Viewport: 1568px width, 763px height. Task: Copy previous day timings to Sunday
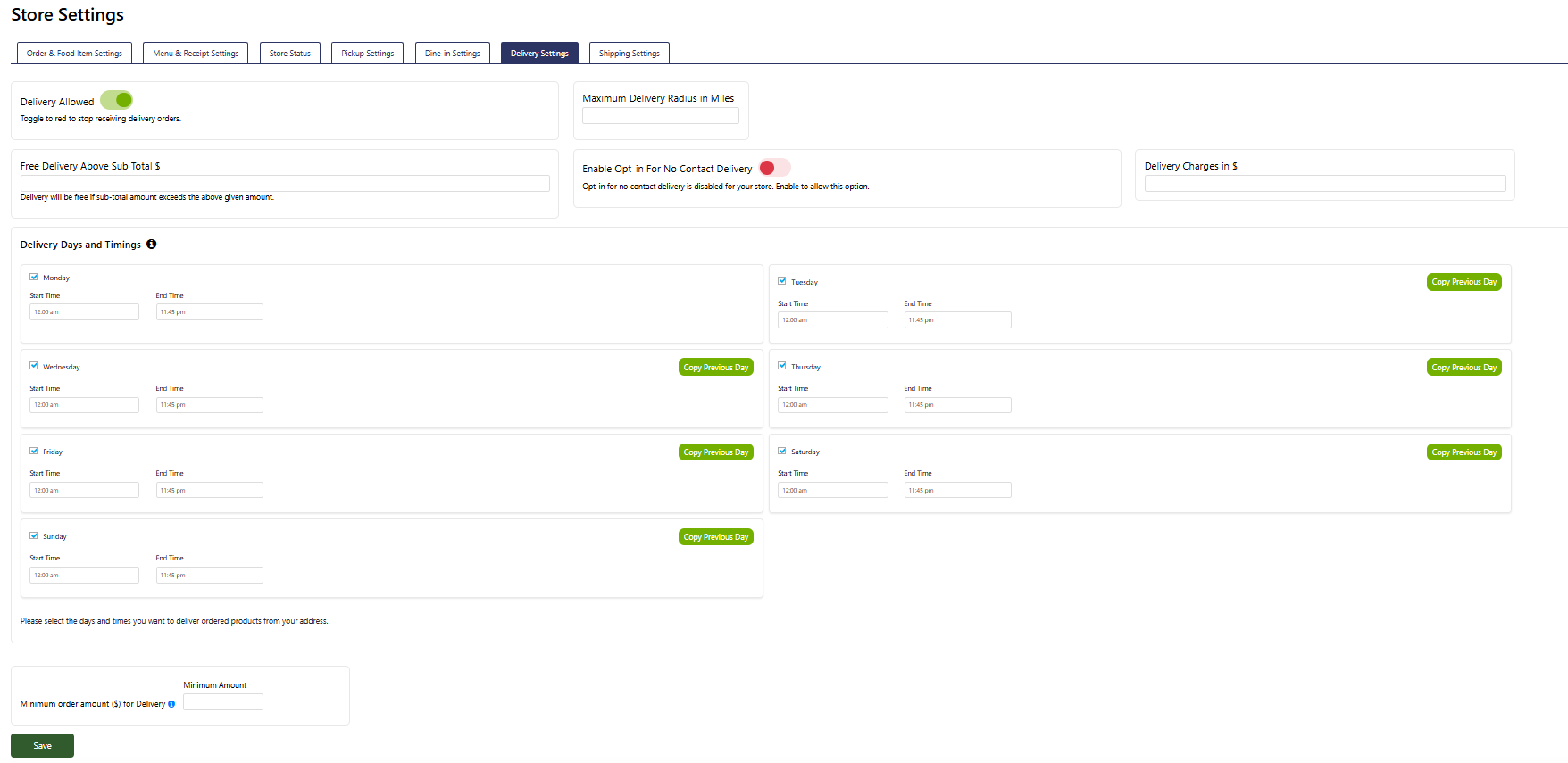click(x=715, y=537)
